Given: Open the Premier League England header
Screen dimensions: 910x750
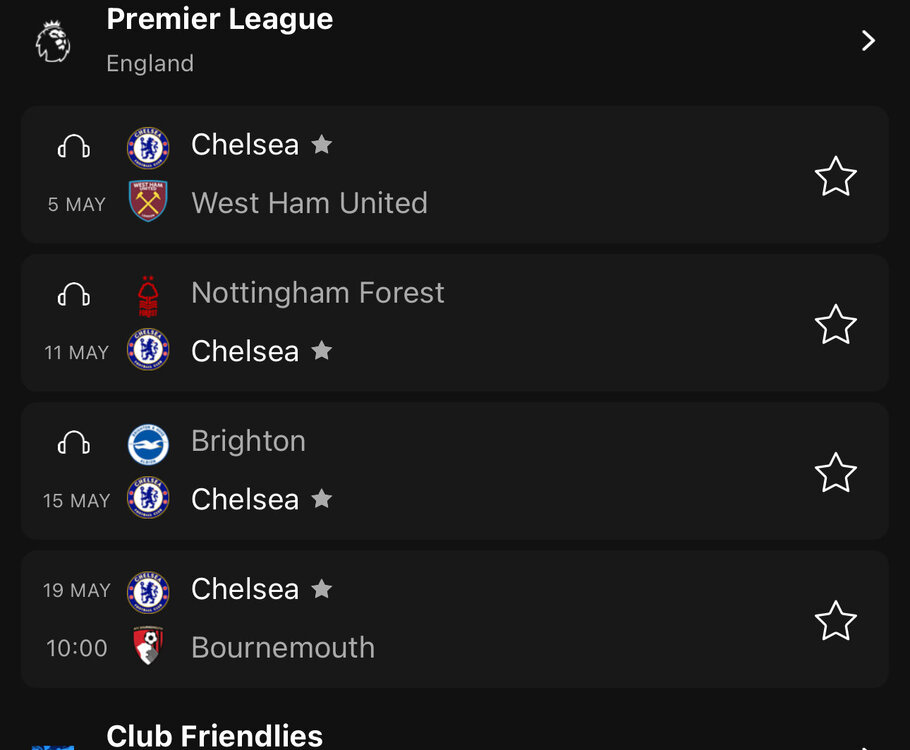Looking at the screenshot, I should tap(455, 42).
